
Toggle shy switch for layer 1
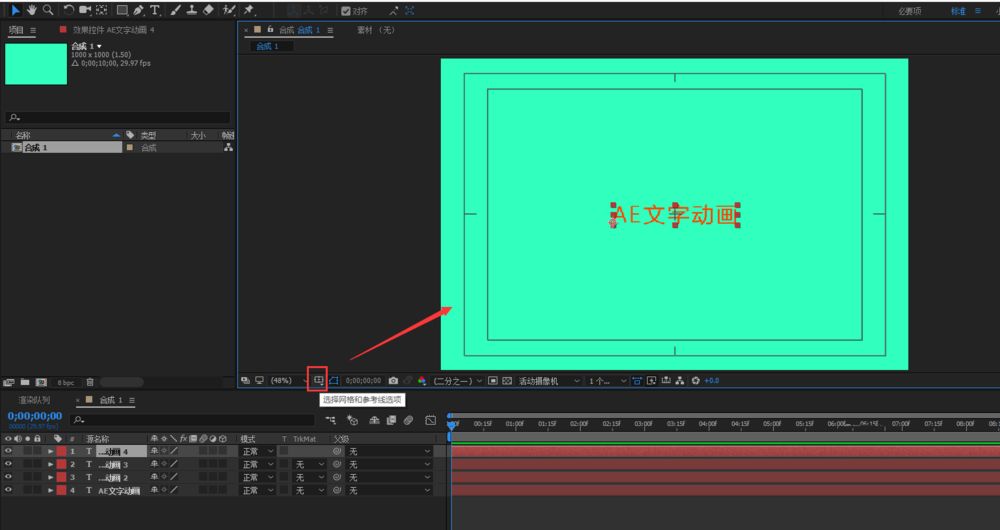click(154, 451)
